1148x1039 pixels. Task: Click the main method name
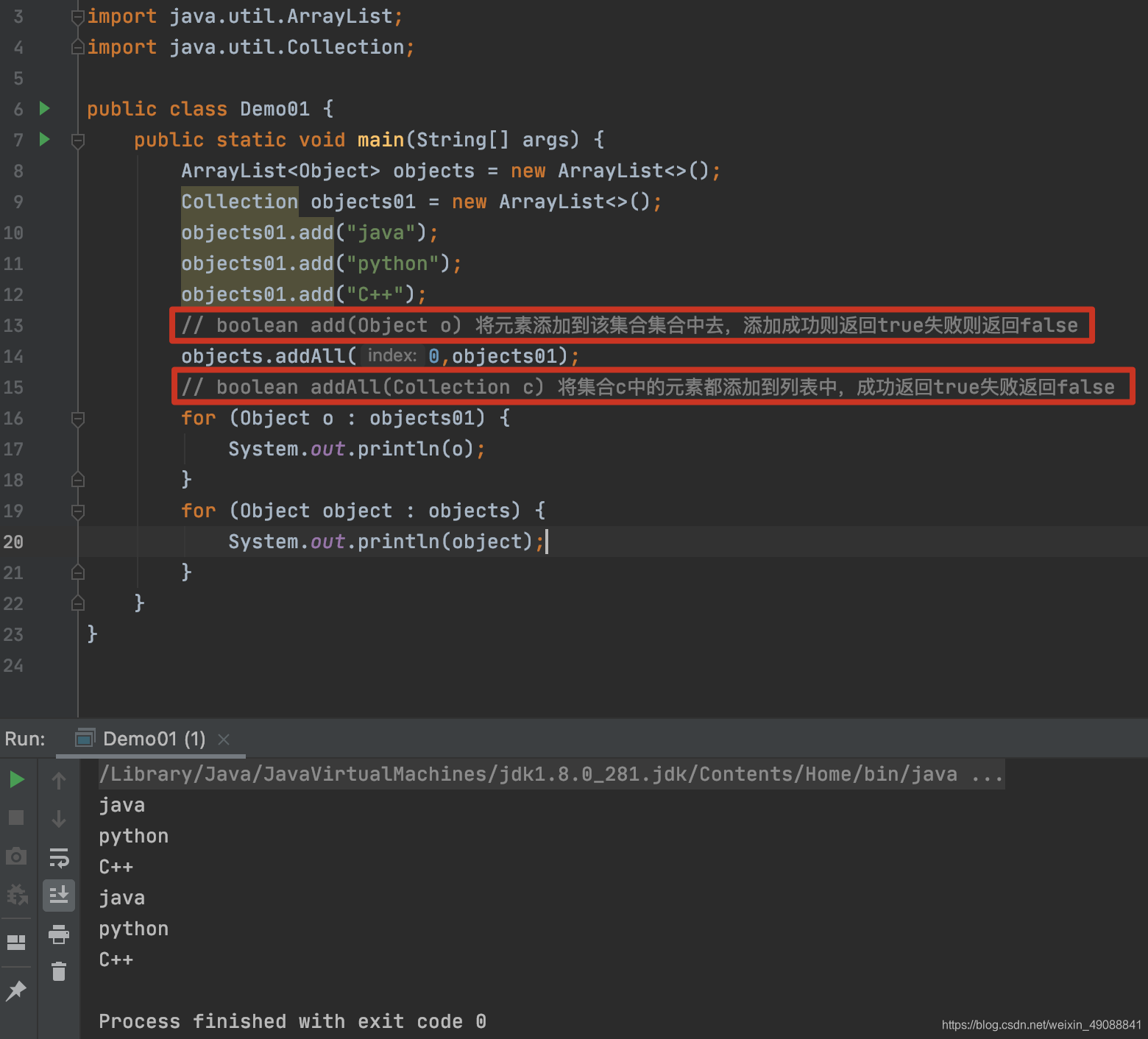point(381,140)
